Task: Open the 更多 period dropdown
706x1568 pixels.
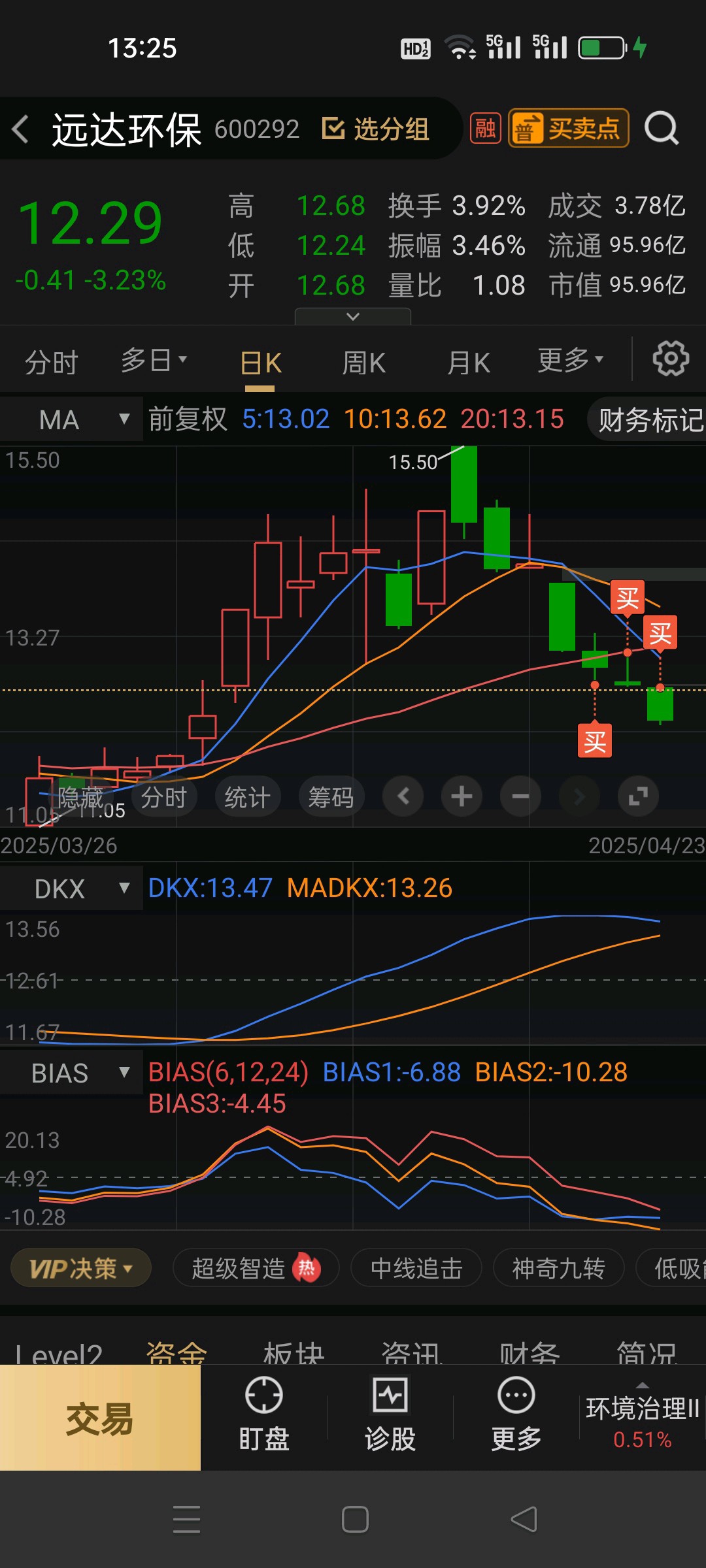Action: (x=571, y=360)
